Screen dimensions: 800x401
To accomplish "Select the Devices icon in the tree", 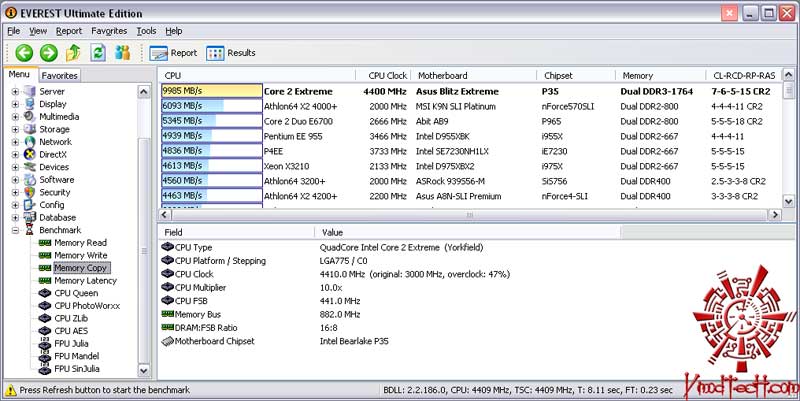I will (30, 167).
